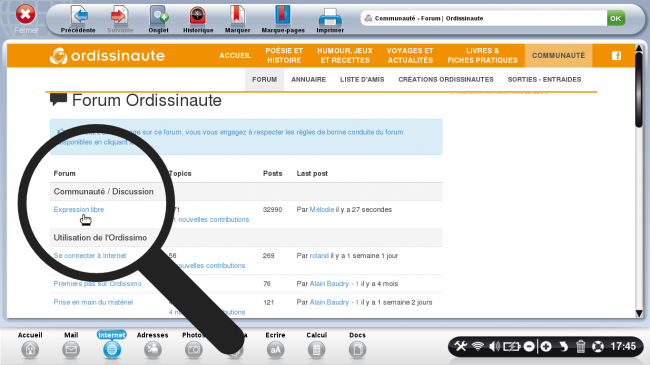Click the scrollbar down arrow
This screenshot has height=365, width=650.
(x=639, y=313)
